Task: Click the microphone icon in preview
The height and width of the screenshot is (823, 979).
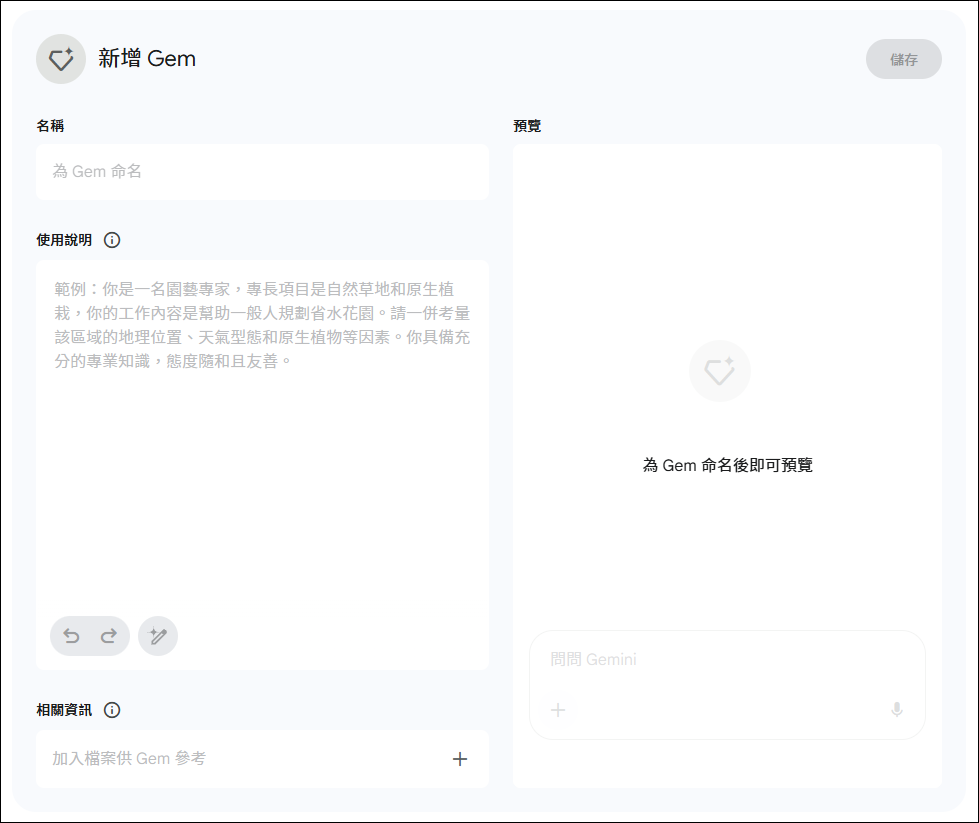Action: (897, 709)
